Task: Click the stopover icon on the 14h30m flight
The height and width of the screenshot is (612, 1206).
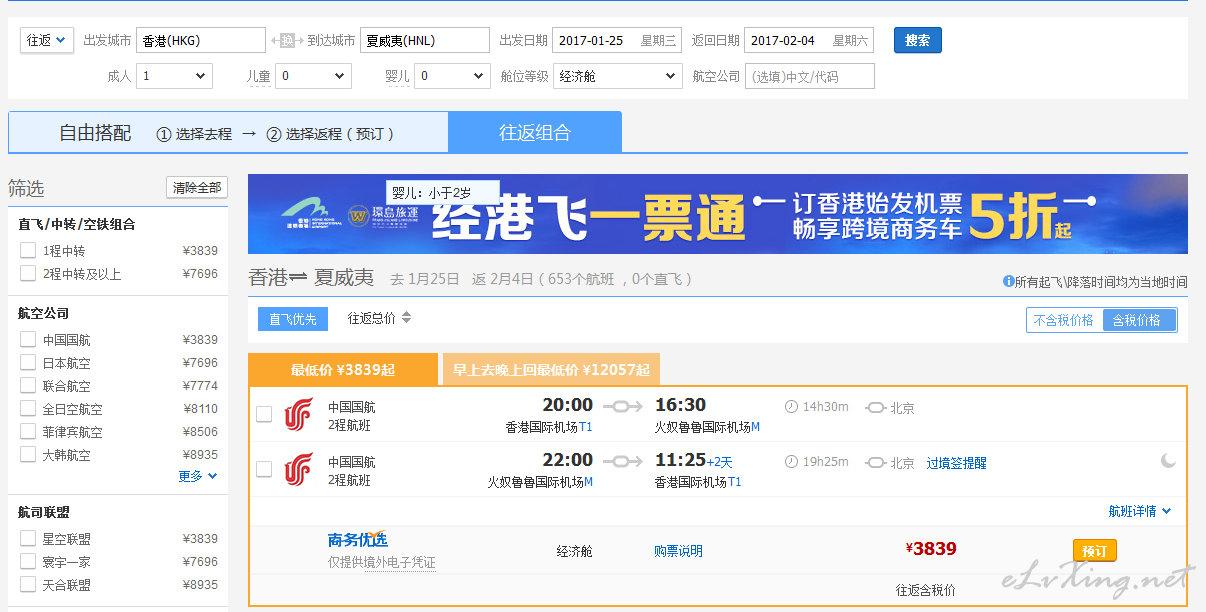Action: click(x=876, y=408)
